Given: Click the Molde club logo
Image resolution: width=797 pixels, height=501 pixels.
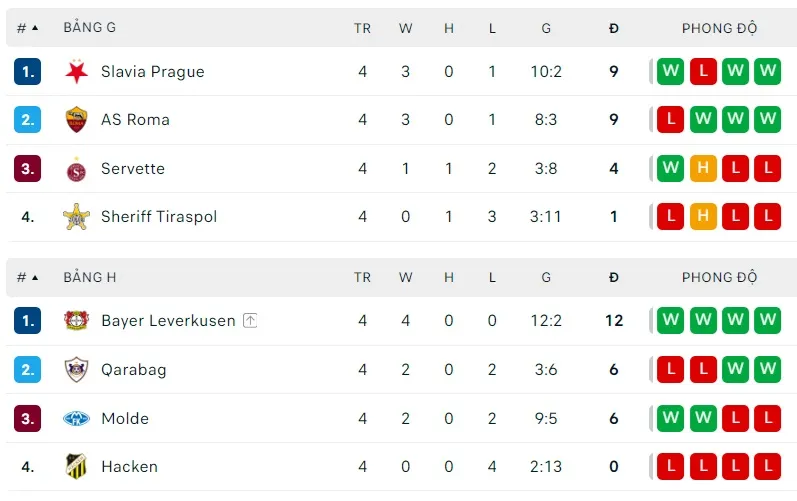Looking at the screenshot, I should coord(77,419).
